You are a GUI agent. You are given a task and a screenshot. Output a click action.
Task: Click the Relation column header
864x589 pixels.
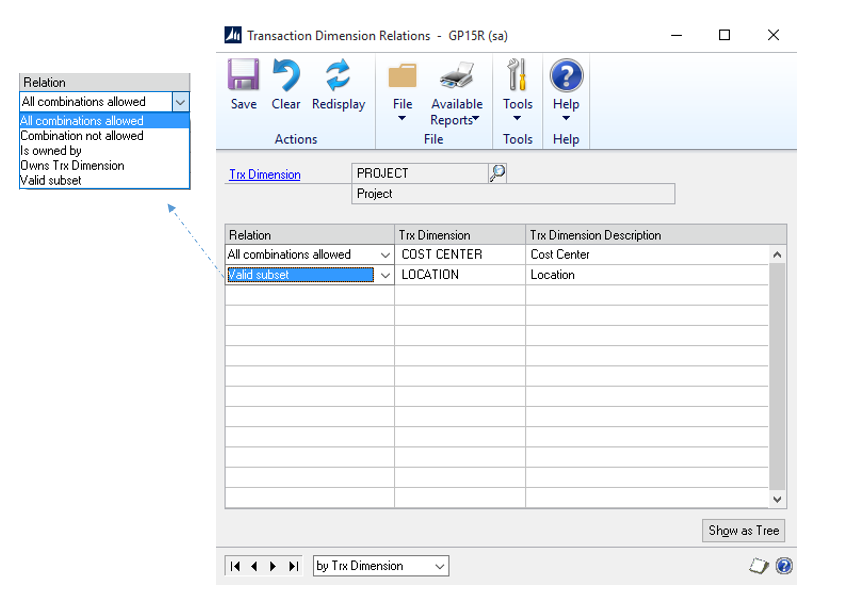[x=310, y=235]
